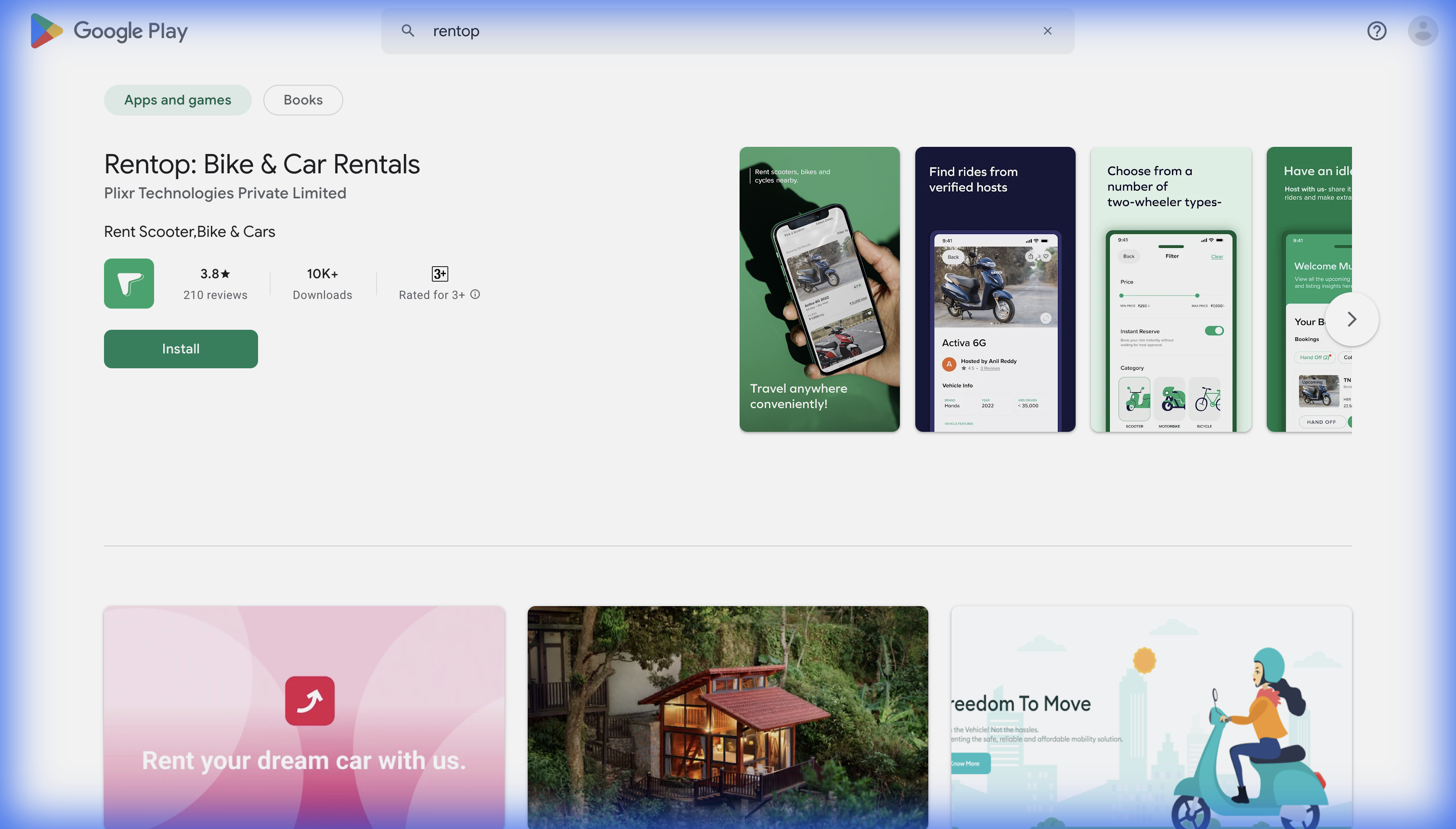Click the Google Play logo
Image resolution: width=1456 pixels, height=829 pixels.
click(109, 31)
